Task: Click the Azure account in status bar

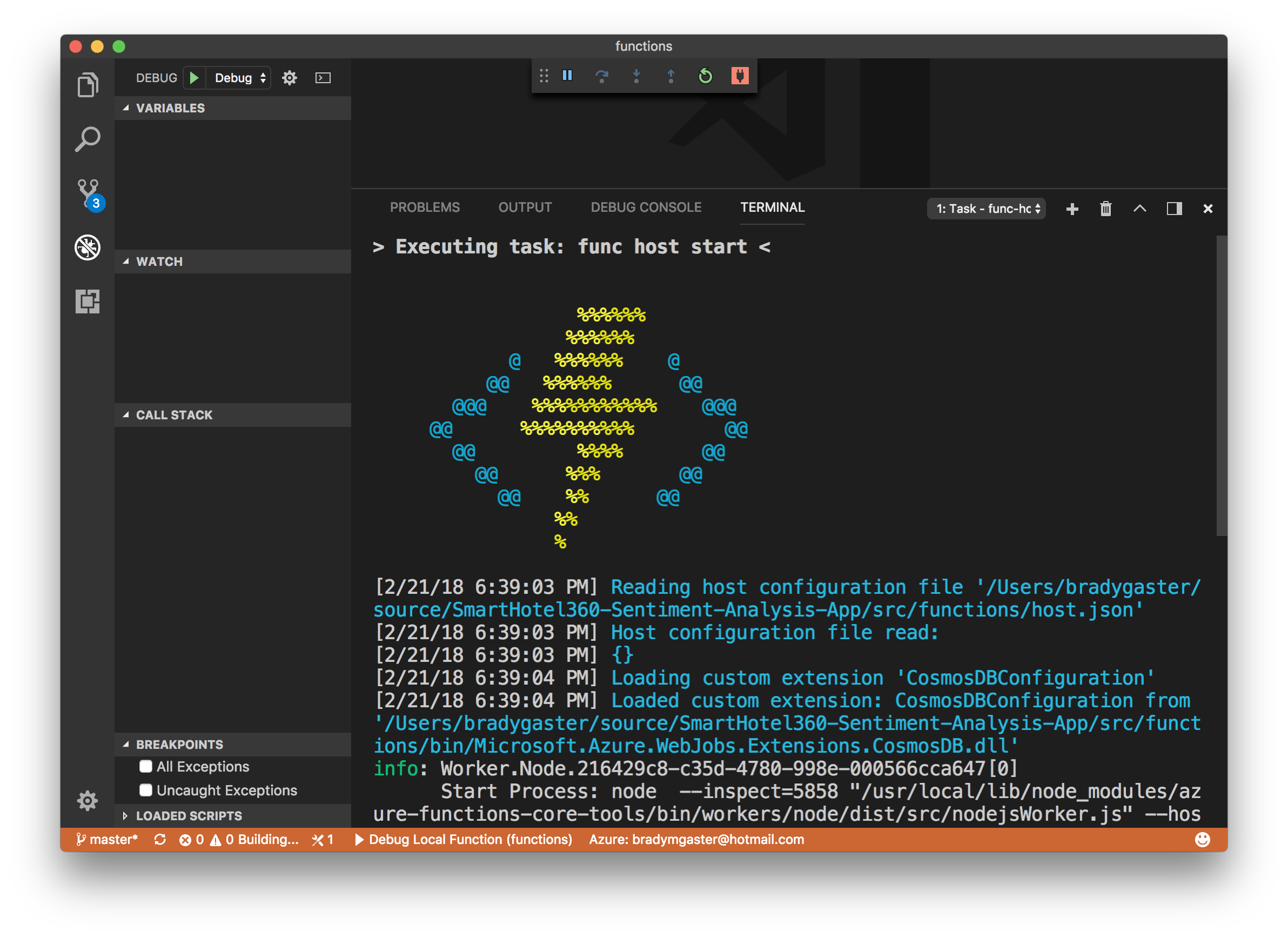Action: point(696,839)
